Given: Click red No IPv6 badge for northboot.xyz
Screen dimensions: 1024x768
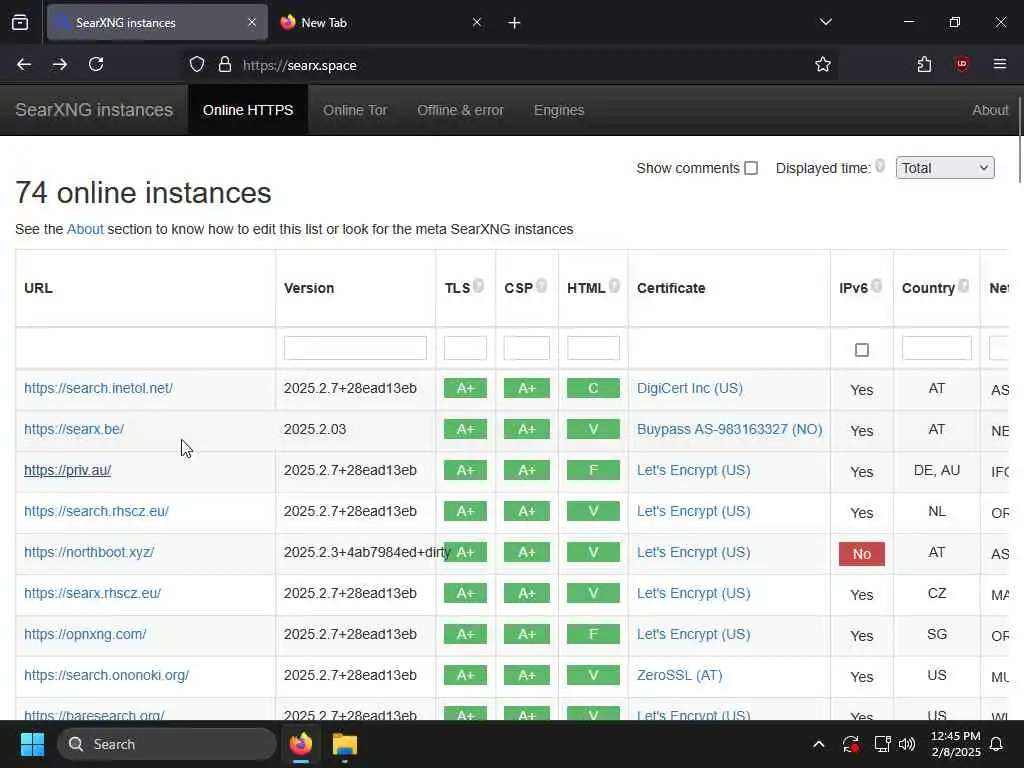Looking at the screenshot, I should coord(862,554).
